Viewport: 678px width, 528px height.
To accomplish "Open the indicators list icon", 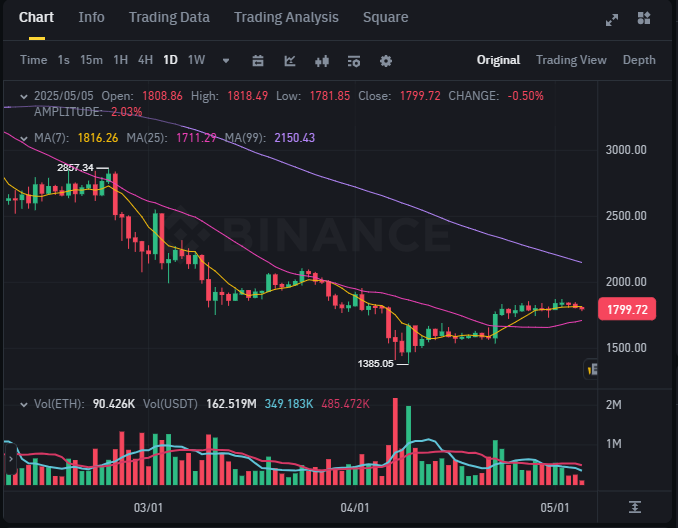I will point(354,61).
